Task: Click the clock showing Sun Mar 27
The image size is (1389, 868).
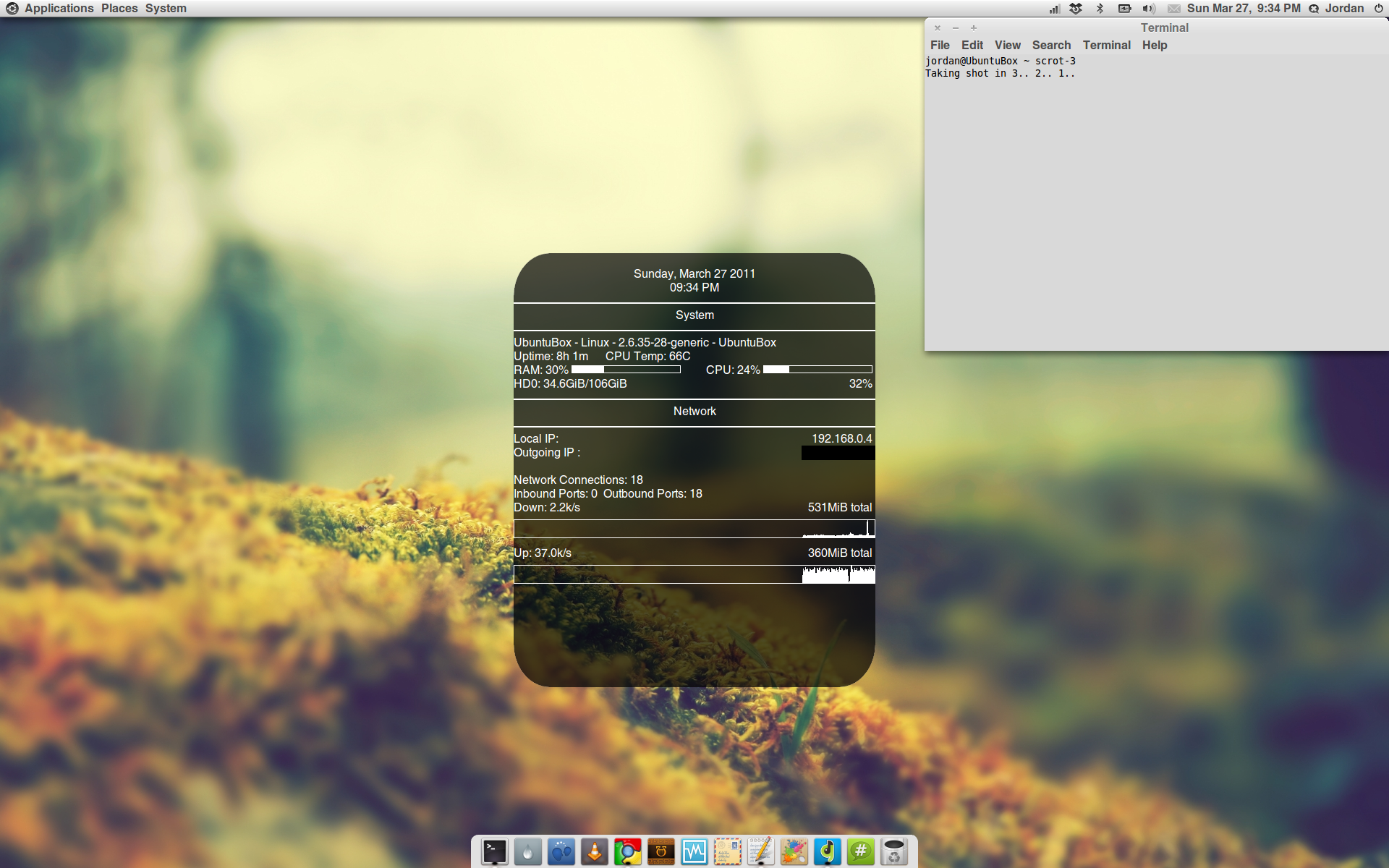Action: (x=1244, y=9)
